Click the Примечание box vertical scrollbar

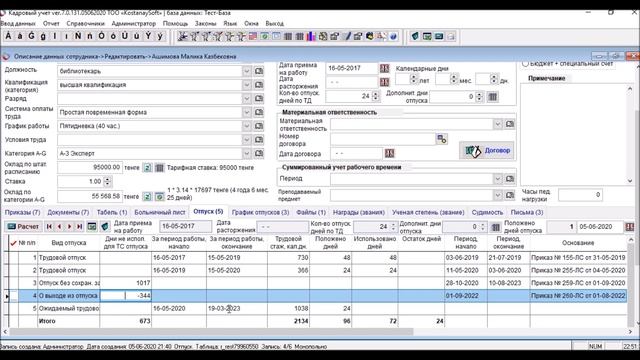(630, 135)
